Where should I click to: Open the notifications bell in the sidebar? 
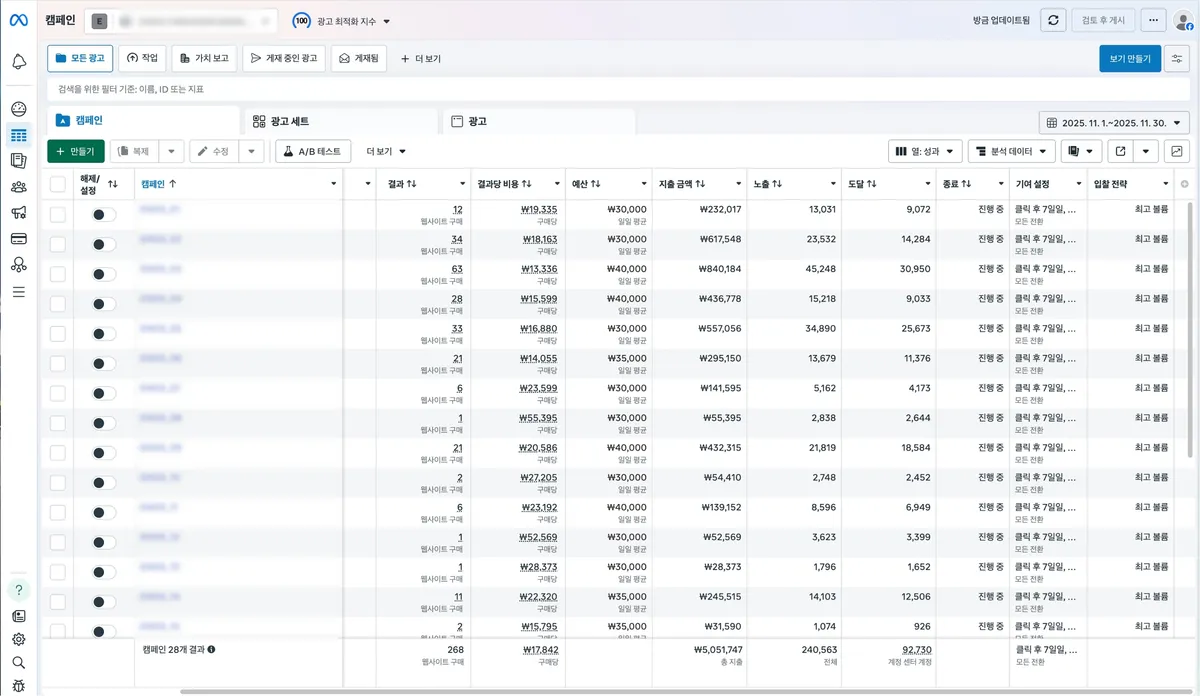[18, 62]
